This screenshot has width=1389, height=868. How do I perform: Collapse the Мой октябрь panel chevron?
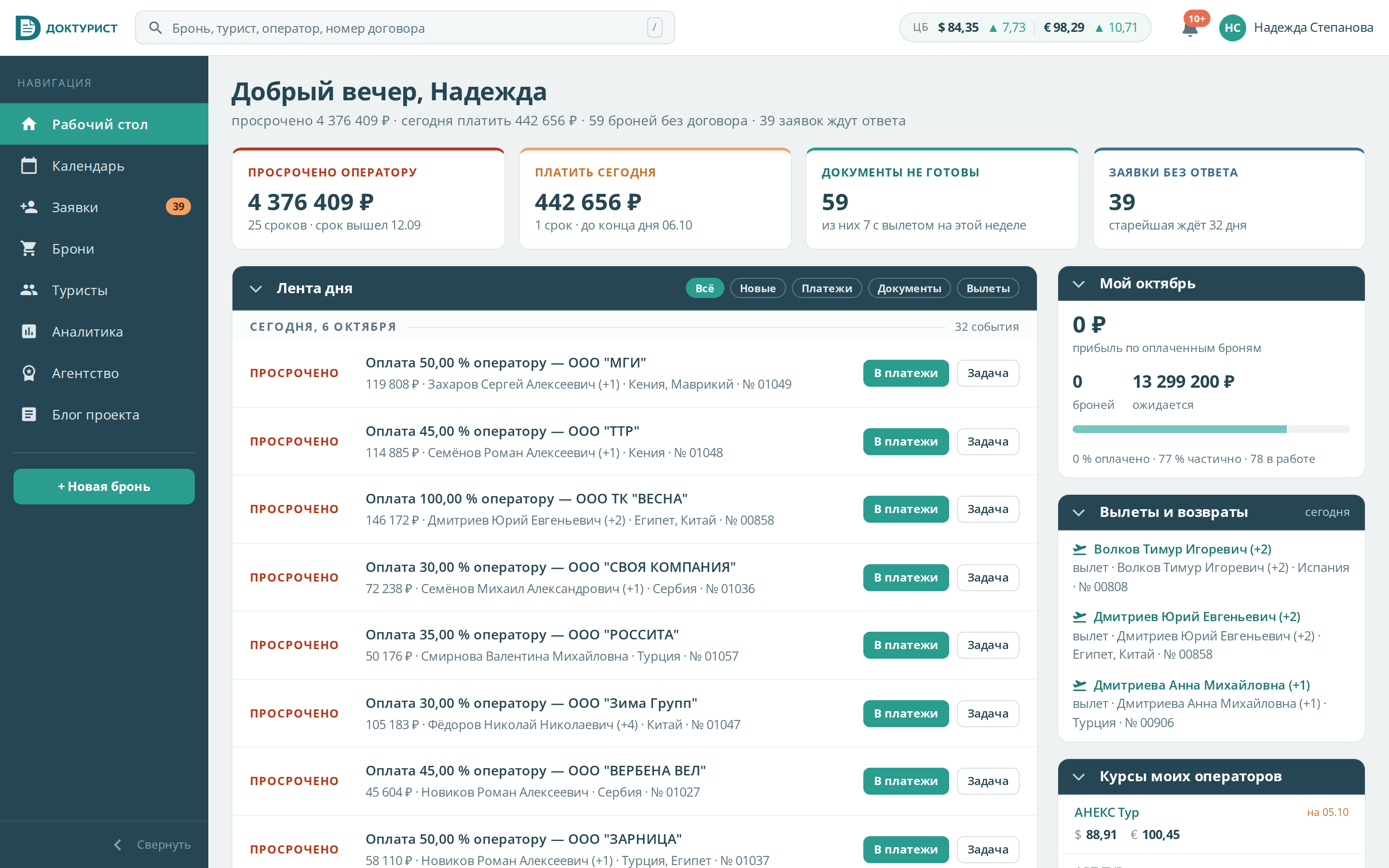1078,284
